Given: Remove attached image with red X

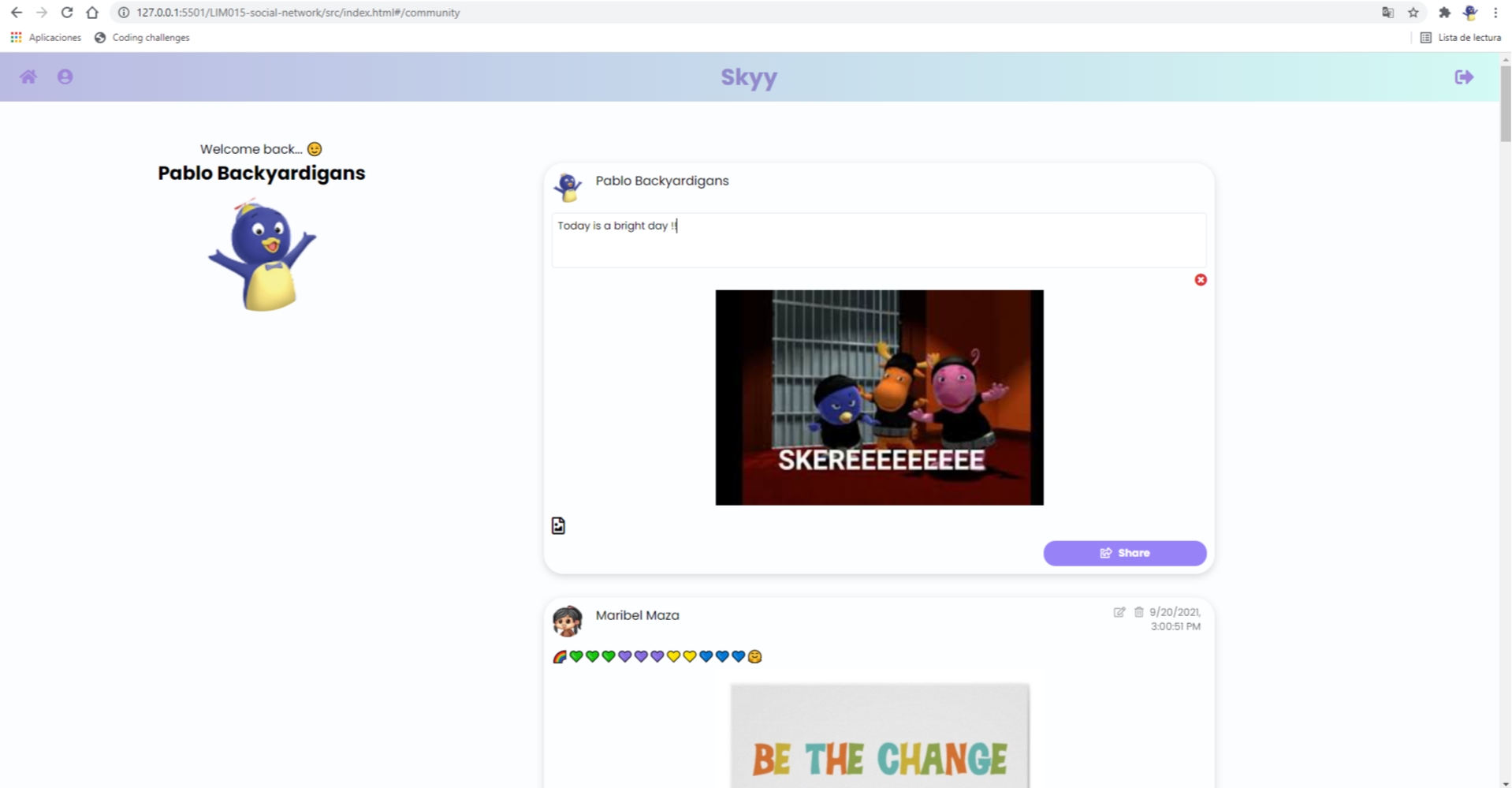Looking at the screenshot, I should 1201,280.
